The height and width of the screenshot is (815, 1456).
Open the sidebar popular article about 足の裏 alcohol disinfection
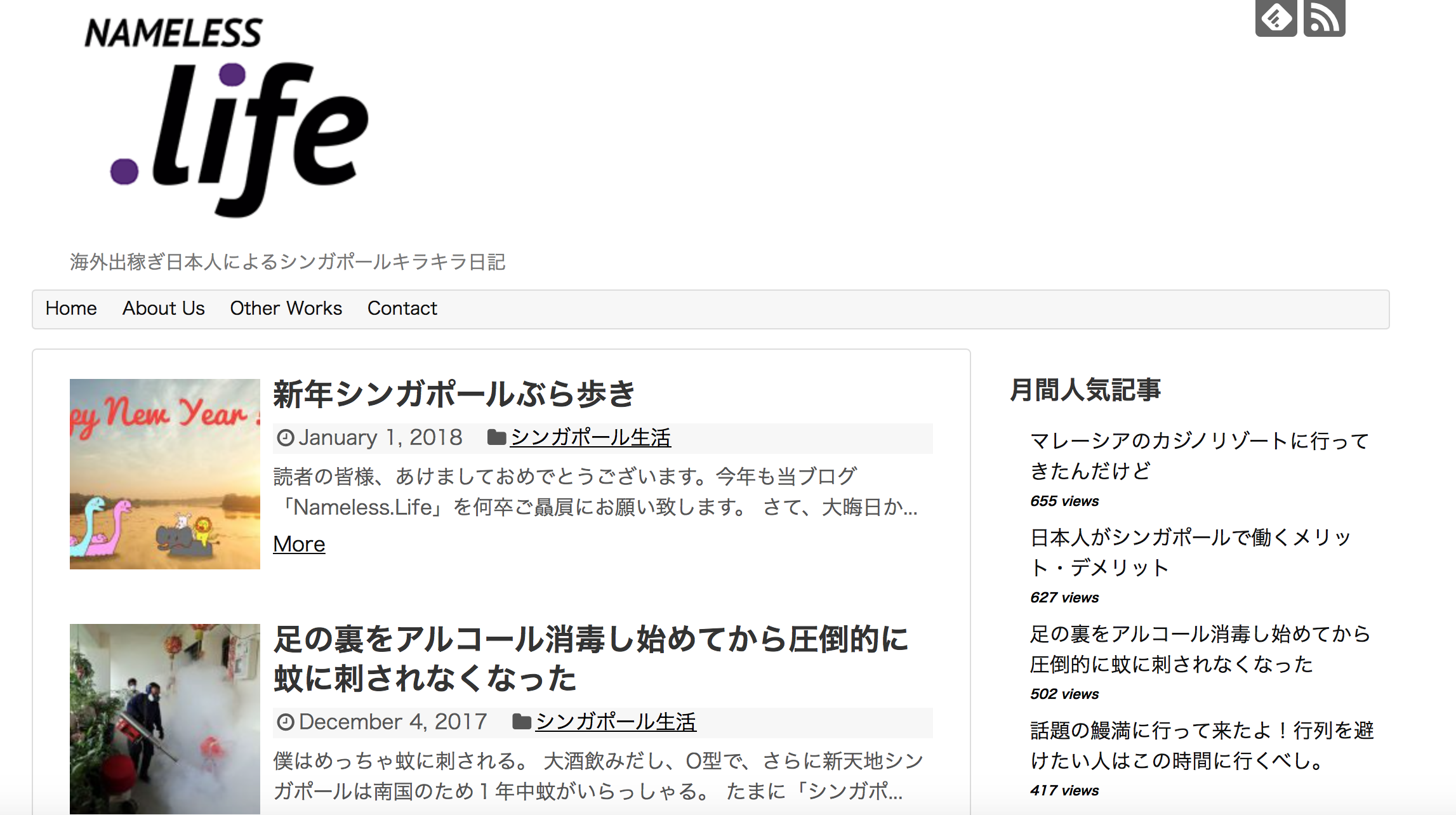(1200, 649)
